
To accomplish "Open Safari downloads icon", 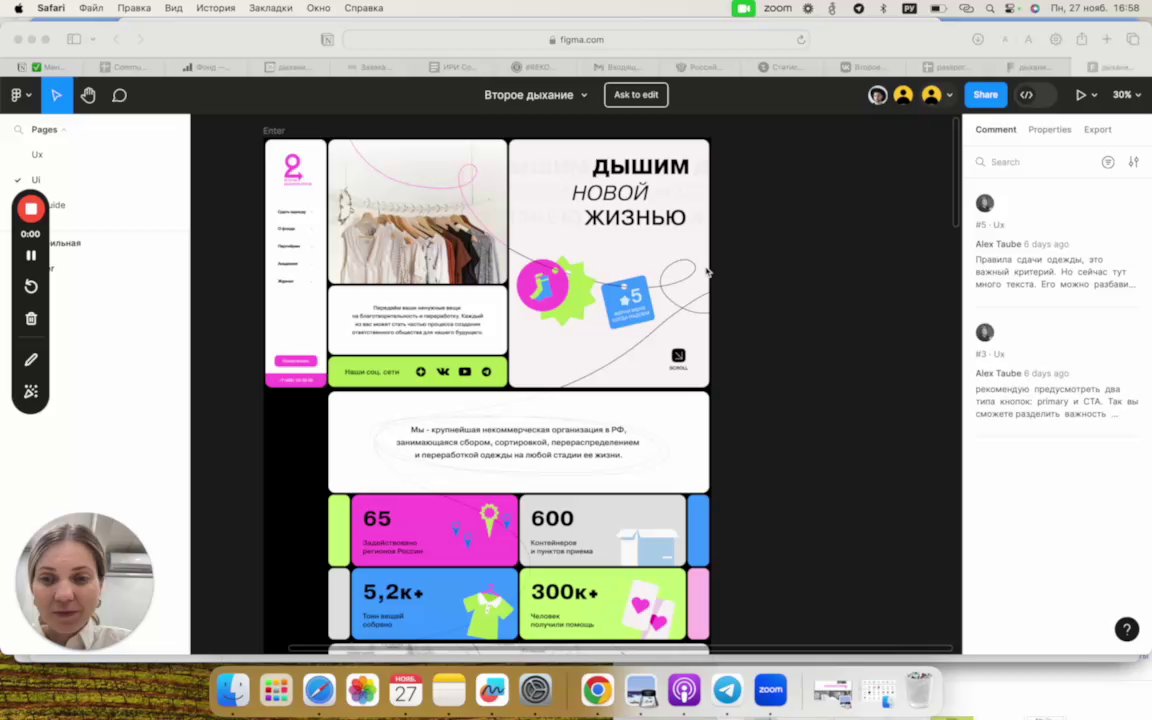I will tap(977, 40).
